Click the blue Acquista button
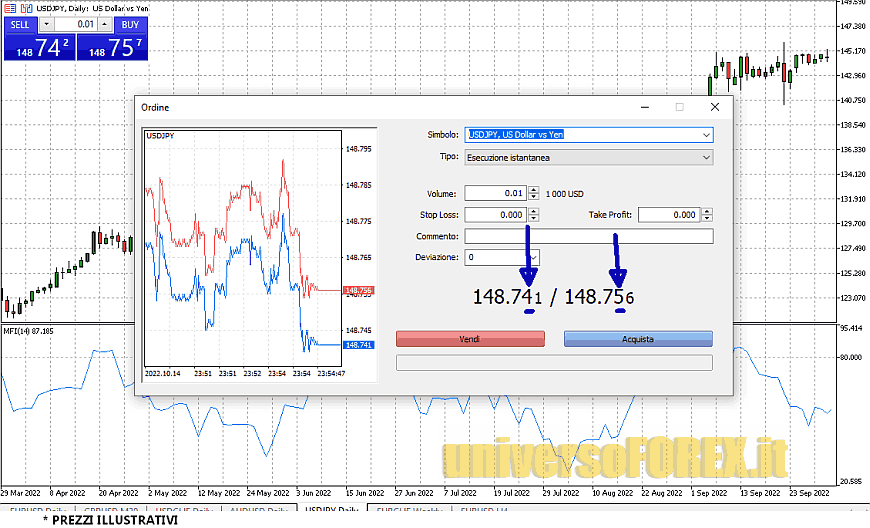The height and width of the screenshot is (528, 870). [638, 339]
